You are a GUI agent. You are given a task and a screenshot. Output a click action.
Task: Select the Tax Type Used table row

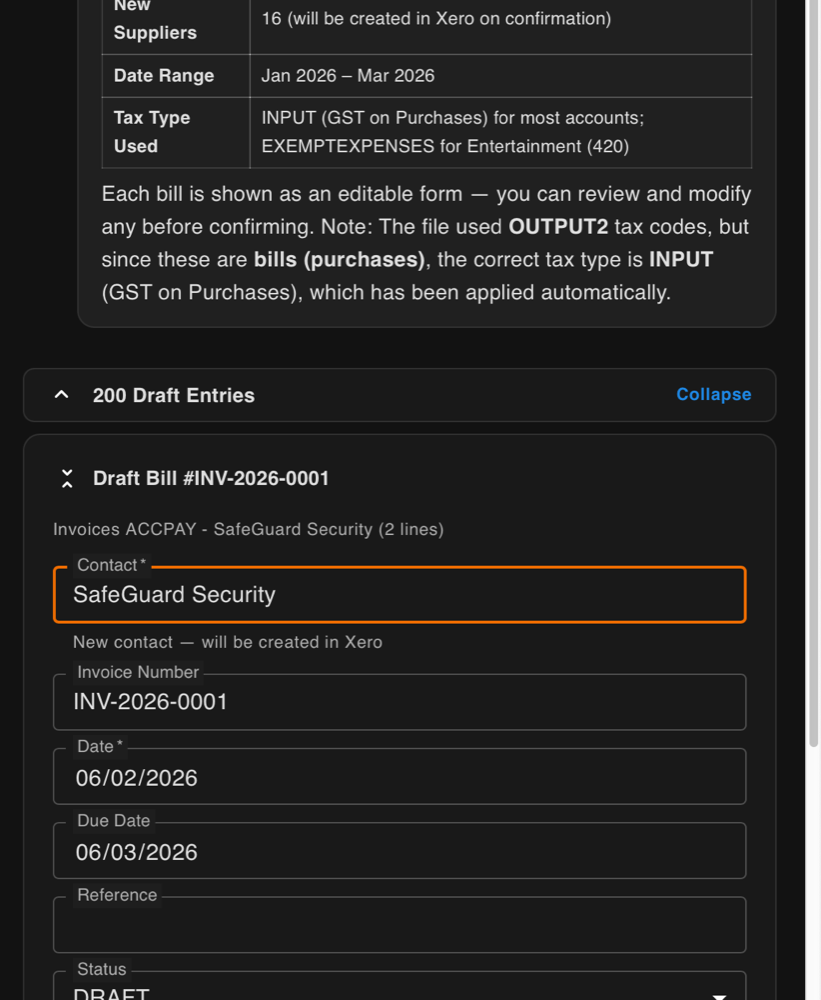[426, 132]
